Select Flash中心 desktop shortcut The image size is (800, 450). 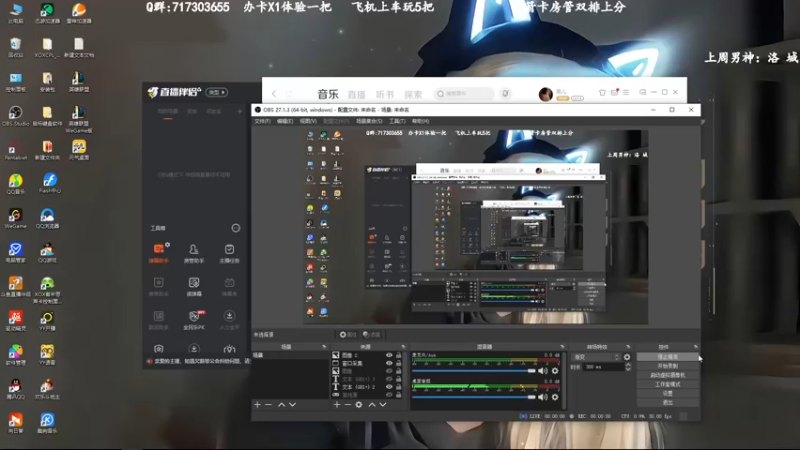(x=49, y=184)
